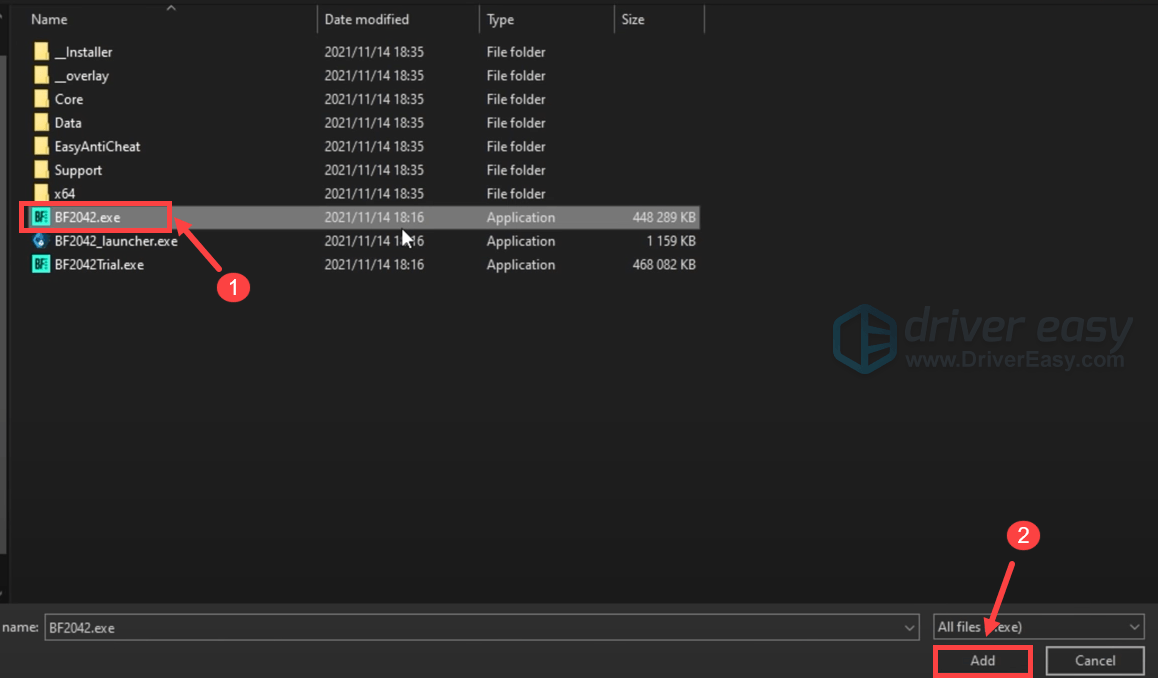Select the x64 folder name
The width and height of the screenshot is (1158, 678).
click(x=65, y=194)
